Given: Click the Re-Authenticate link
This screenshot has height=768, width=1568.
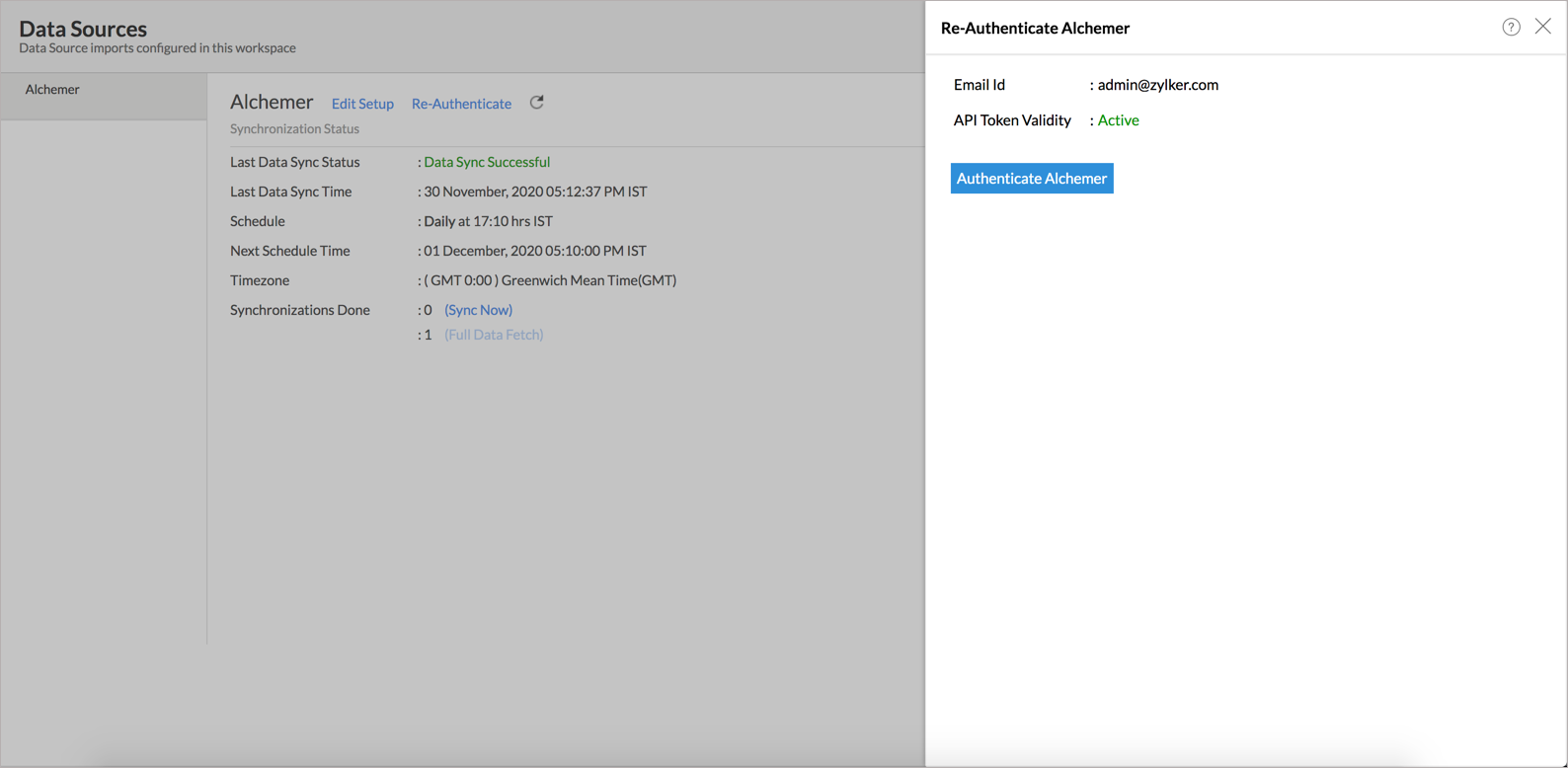Looking at the screenshot, I should pos(461,104).
